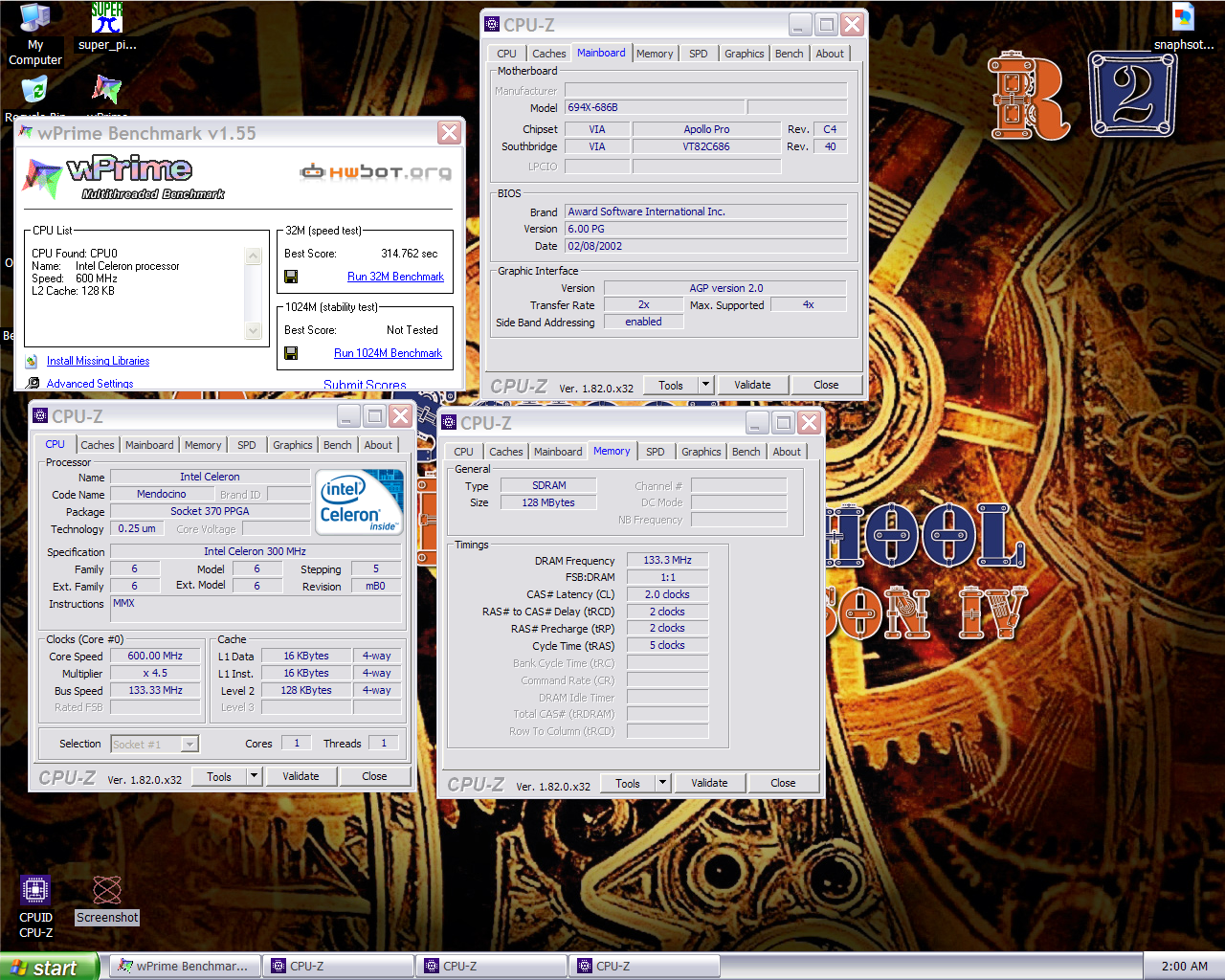Select the third CPU-Z taskbar button
This screenshot has height=980, width=1225.
point(643,967)
